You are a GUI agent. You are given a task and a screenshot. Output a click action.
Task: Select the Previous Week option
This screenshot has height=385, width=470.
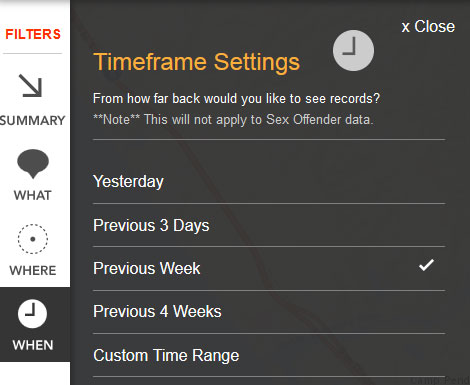[x=269, y=269]
